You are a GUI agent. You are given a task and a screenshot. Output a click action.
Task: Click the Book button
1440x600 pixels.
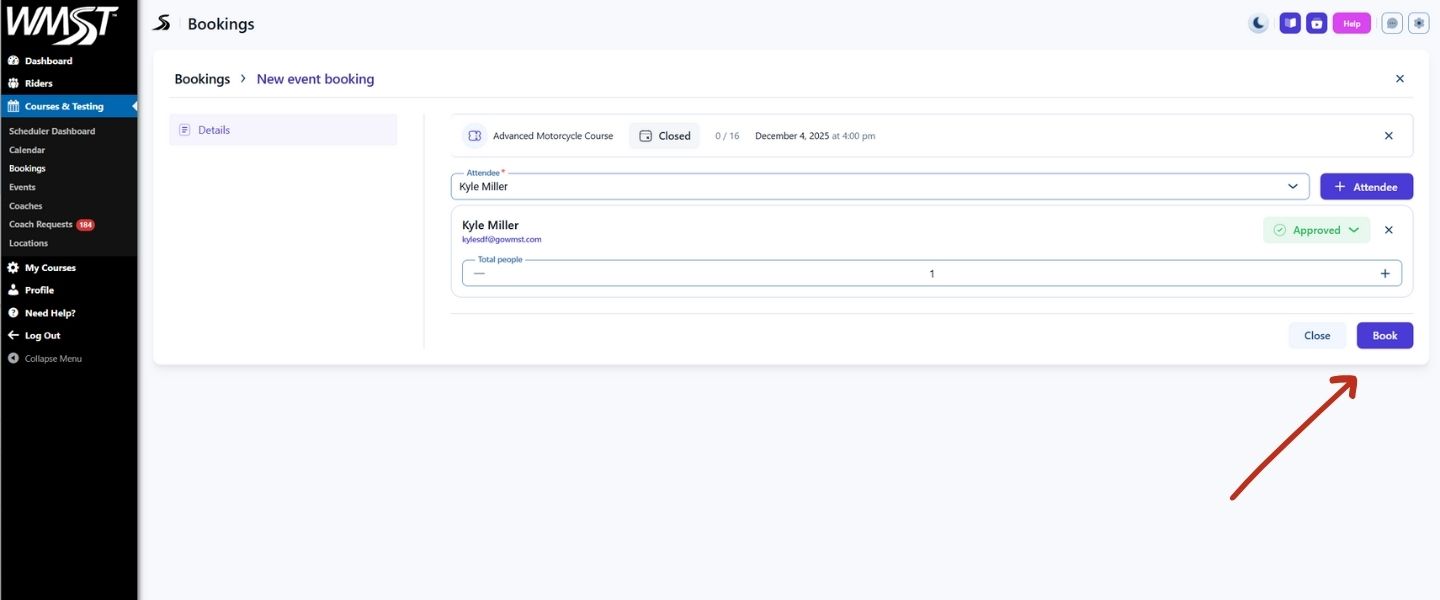[1384, 336]
